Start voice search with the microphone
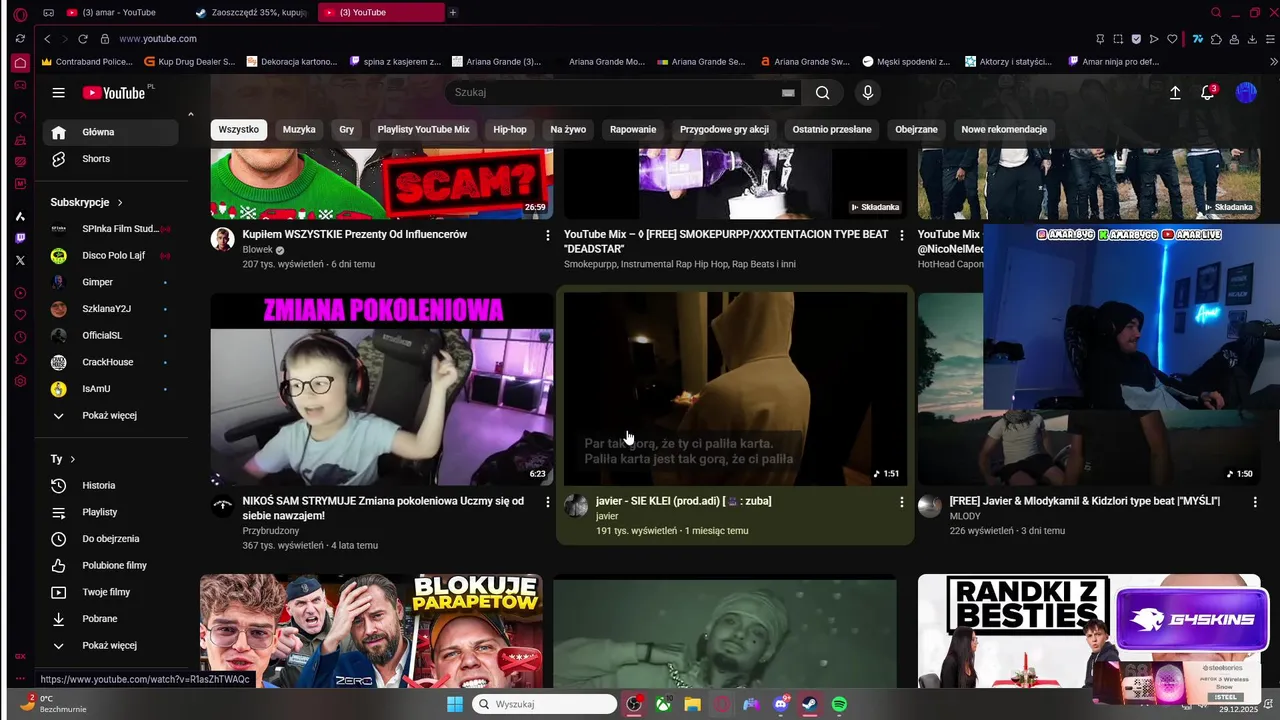 point(868,93)
